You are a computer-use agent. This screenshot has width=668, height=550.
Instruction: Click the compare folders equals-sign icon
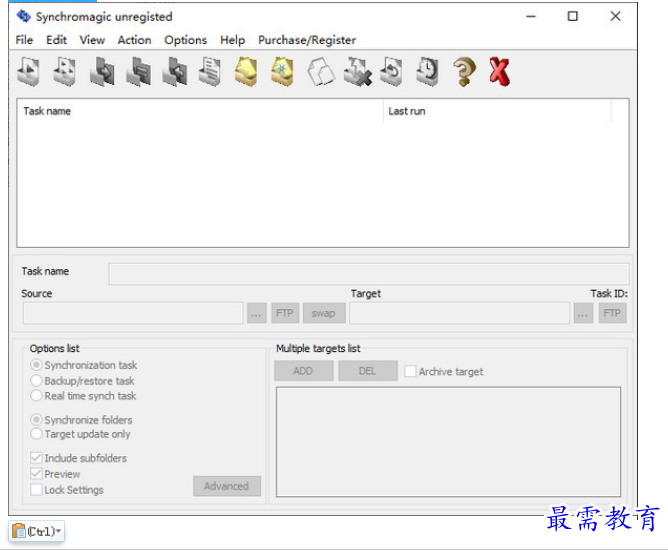(x=139, y=71)
